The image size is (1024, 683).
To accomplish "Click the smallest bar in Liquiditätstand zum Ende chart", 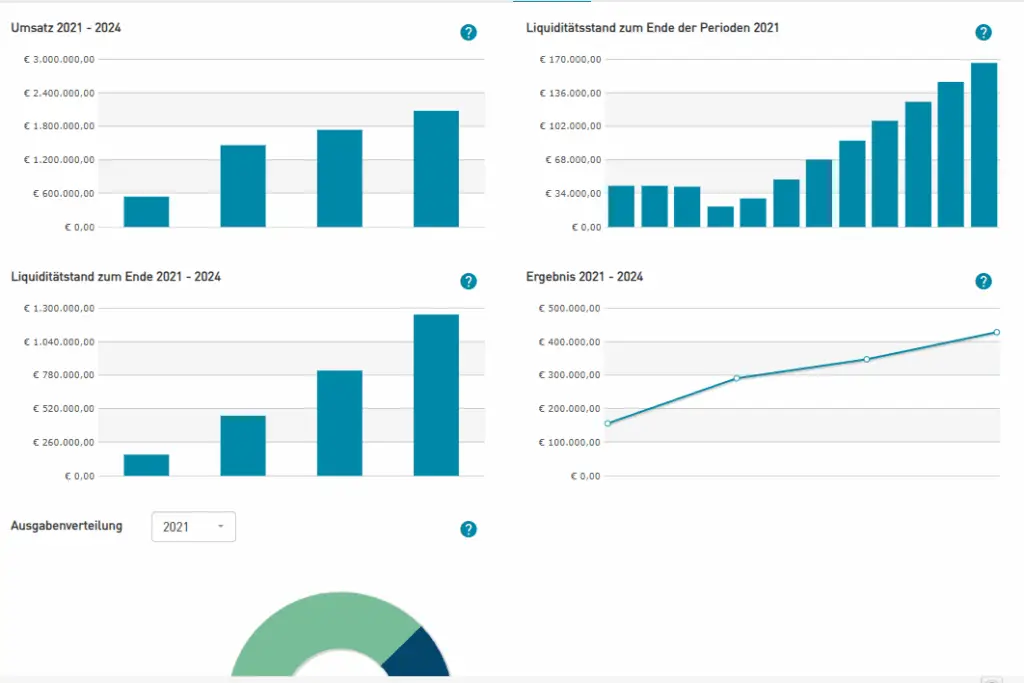I will [x=146, y=465].
